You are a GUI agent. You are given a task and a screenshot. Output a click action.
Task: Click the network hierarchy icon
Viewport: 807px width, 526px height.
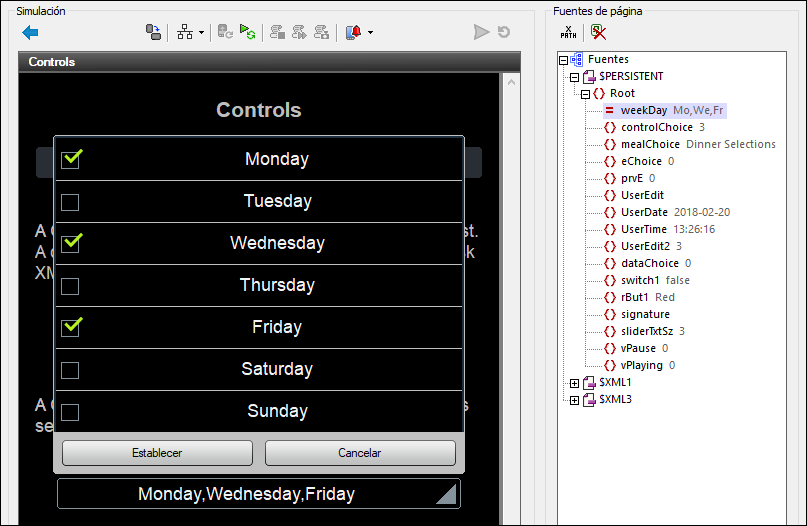tap(185, 32)
